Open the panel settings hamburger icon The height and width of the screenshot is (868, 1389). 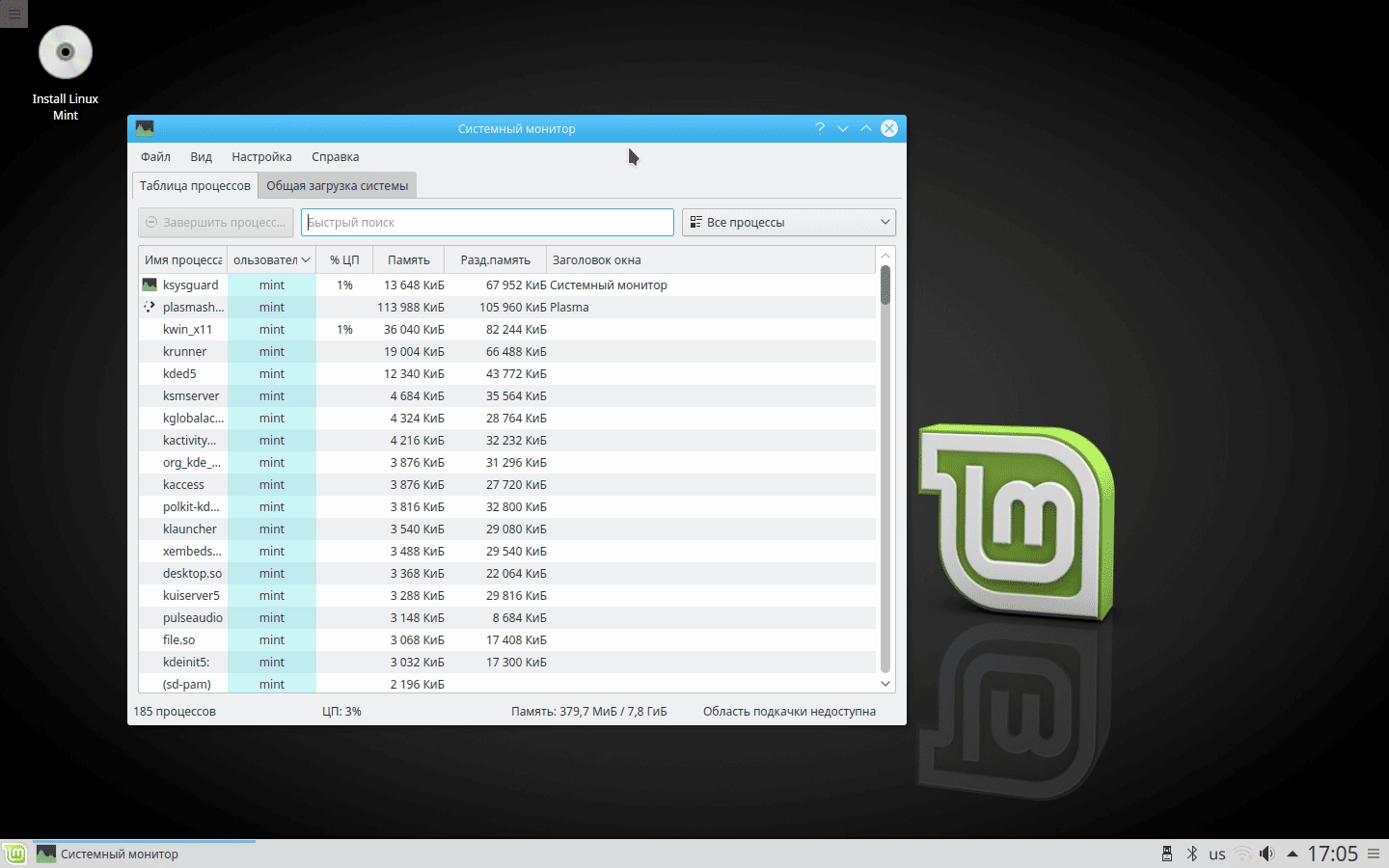1374,854
